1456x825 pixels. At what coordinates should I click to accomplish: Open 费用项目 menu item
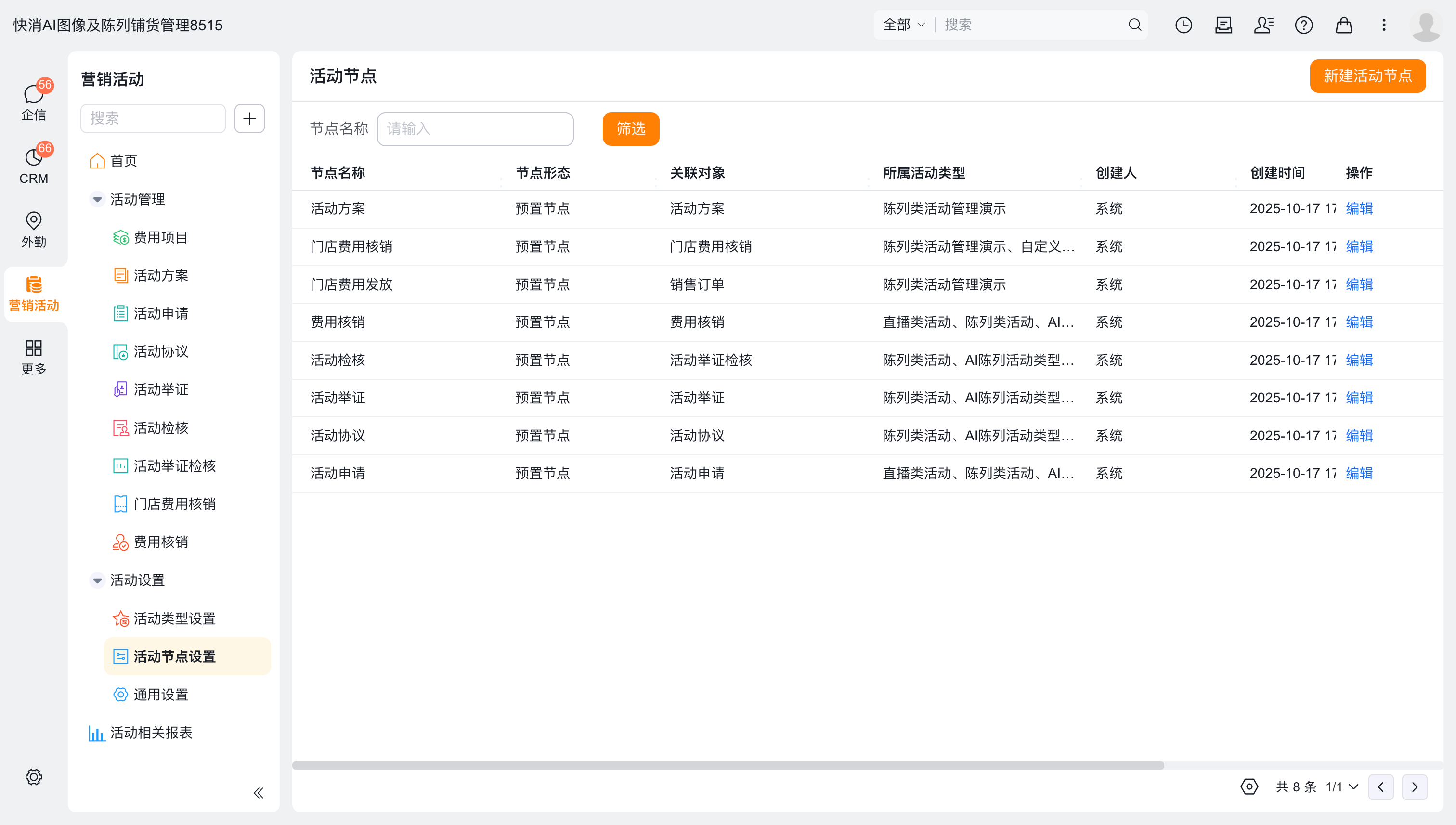pyautogui.click(x=151, y=237)
